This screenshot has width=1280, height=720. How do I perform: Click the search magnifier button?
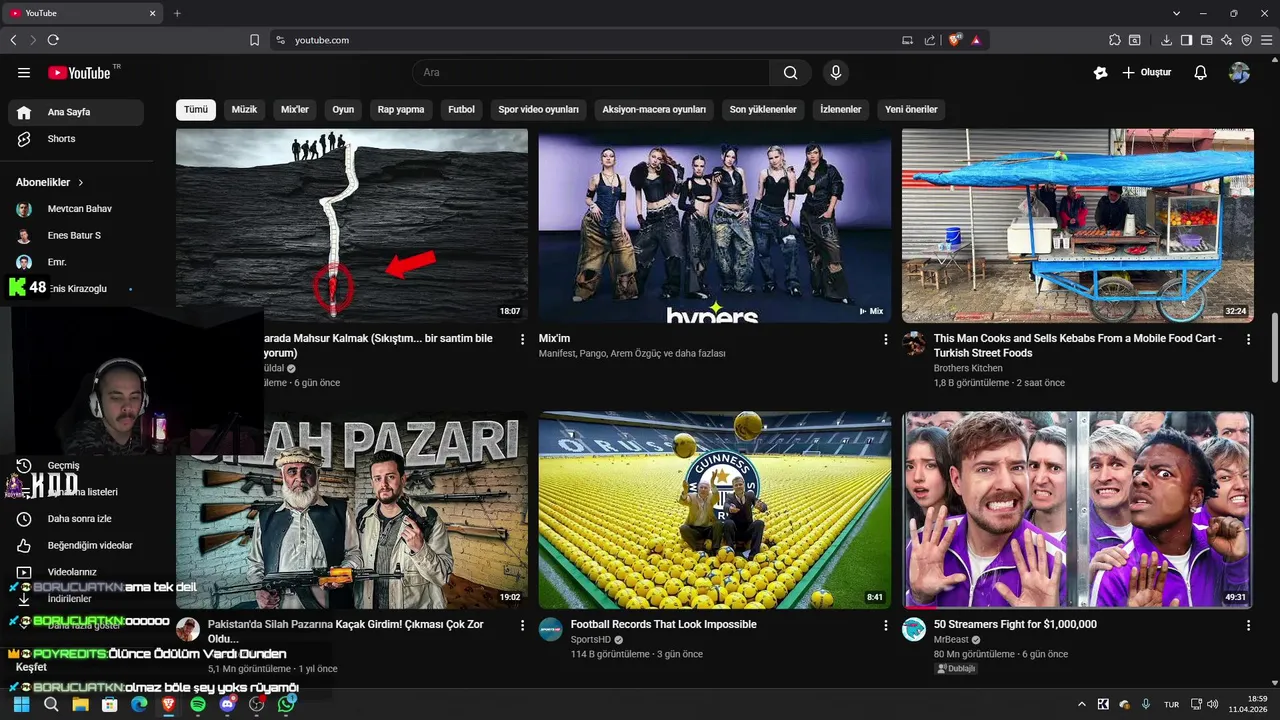pyautogui.click(x=790, y=72)
